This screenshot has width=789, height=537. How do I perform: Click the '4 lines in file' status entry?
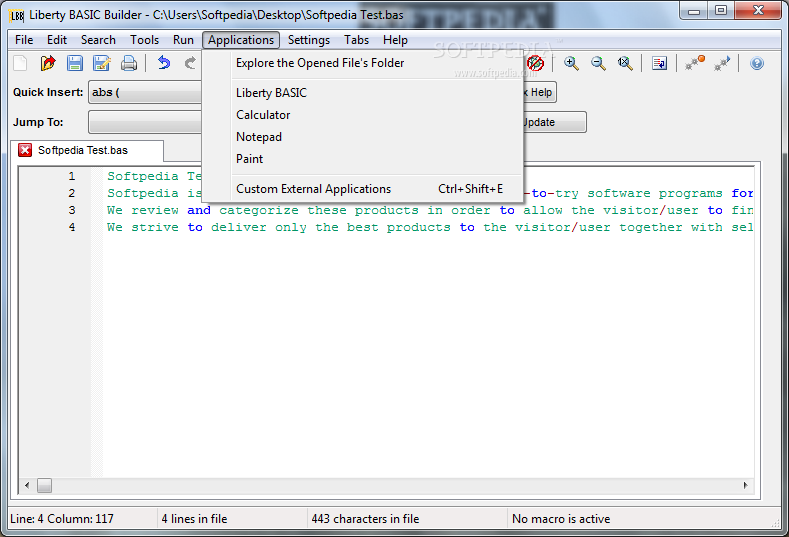click(x=194, y=519)
